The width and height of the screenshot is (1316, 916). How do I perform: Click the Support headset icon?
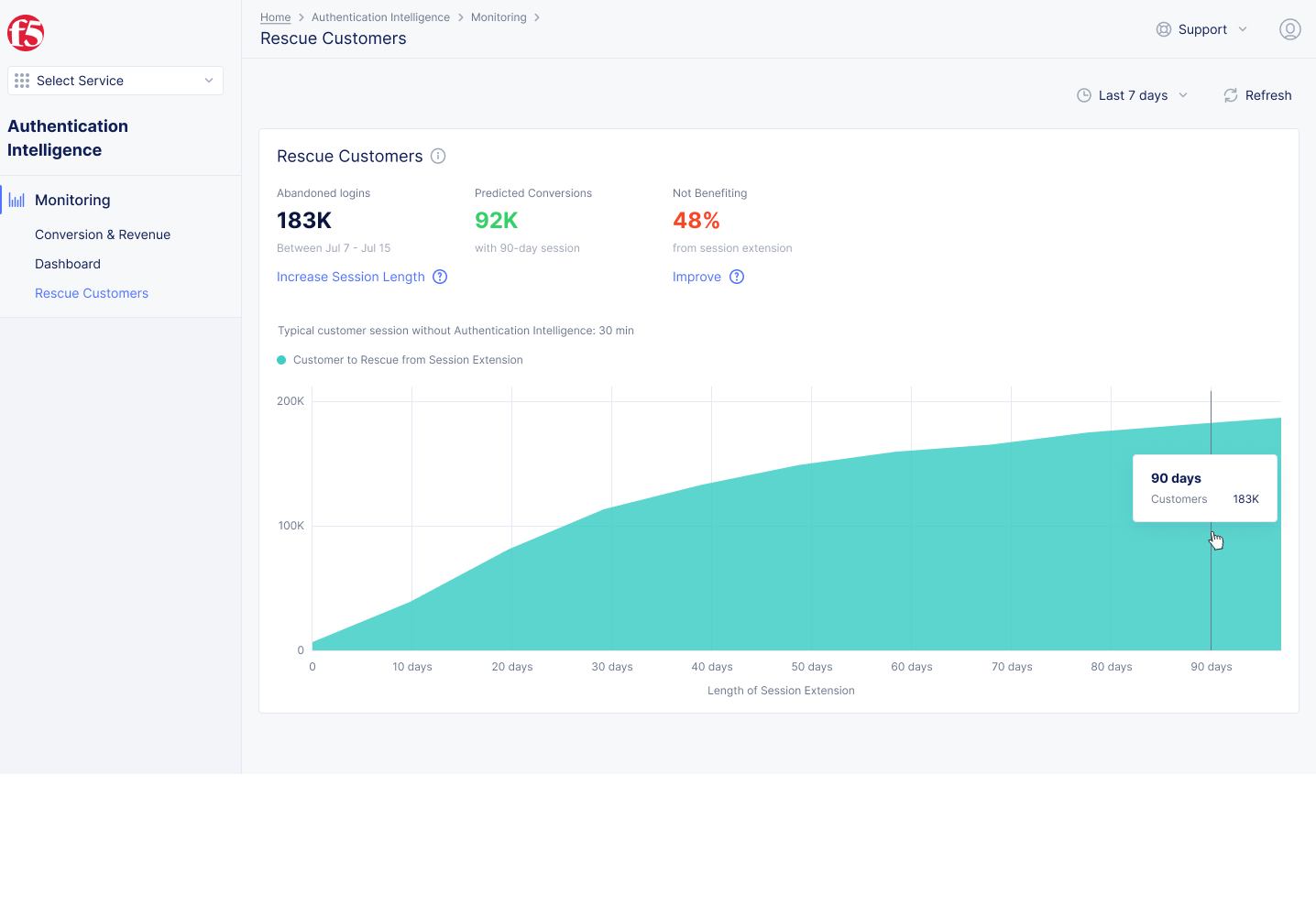pyautogui.click(x=1162, y=29)
